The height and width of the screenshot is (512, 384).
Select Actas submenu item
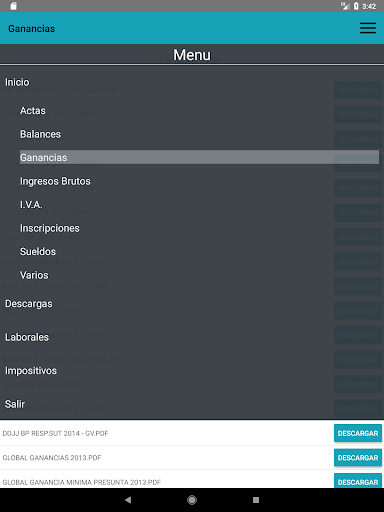[33, 110]
